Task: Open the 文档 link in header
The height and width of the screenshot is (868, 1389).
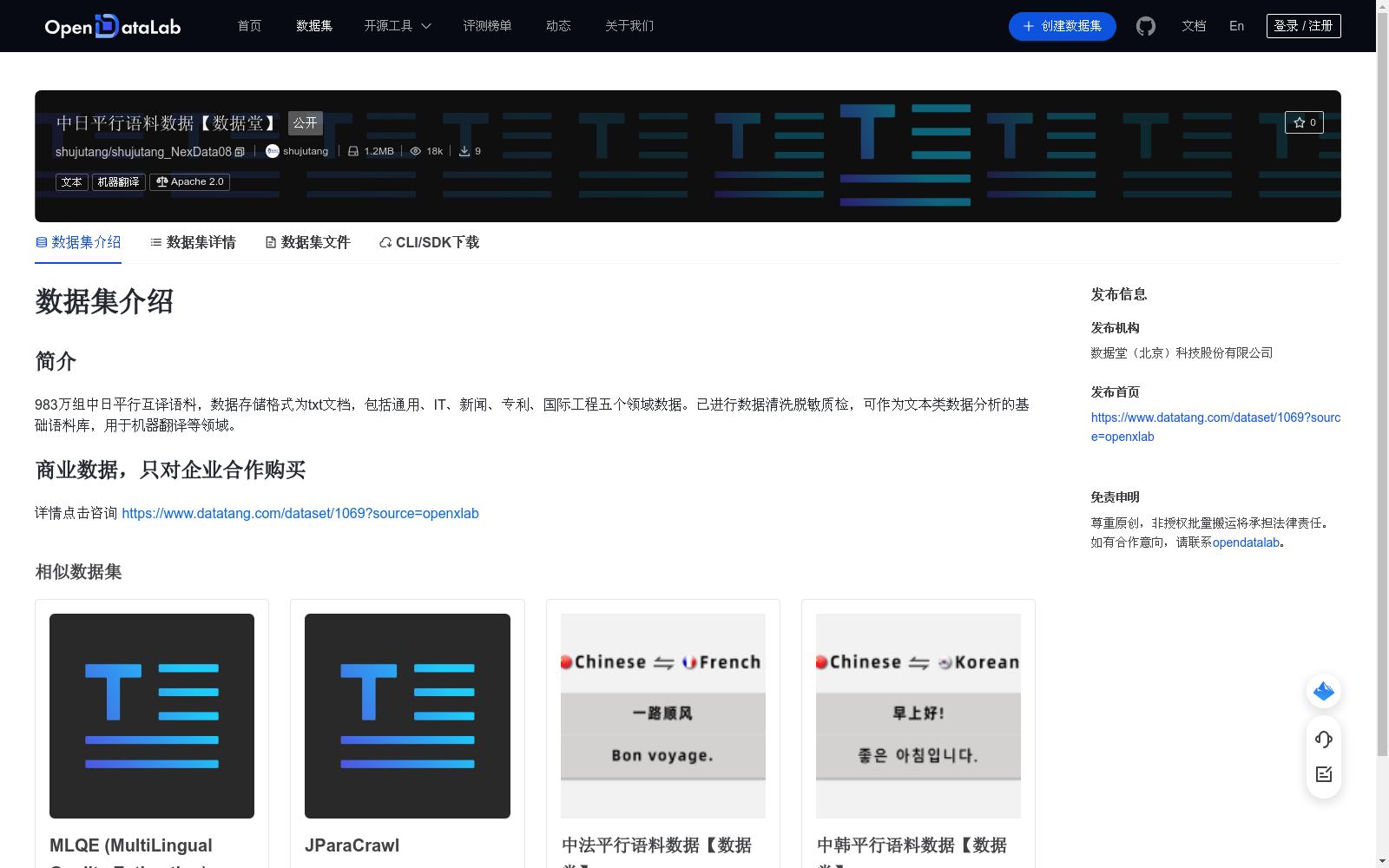Action: (x=1194, y=26)
